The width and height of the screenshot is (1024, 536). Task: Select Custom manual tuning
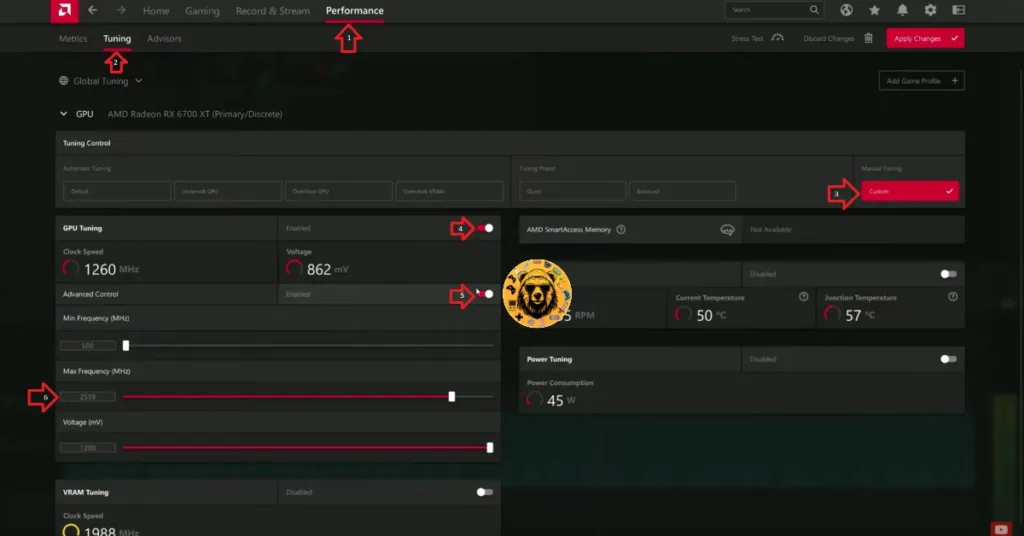910,191
